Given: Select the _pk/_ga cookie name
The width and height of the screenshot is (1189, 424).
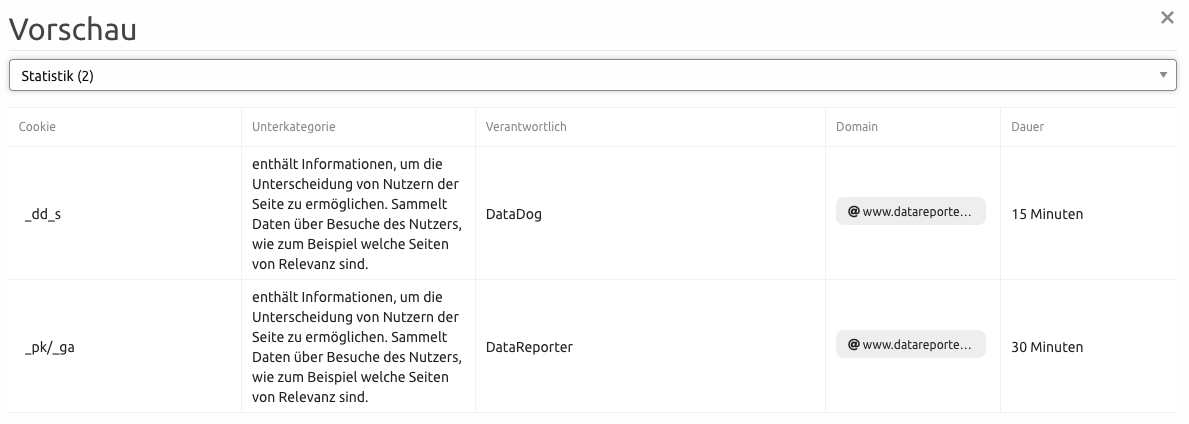Looking at the screenshot, I should coord(49,347).
